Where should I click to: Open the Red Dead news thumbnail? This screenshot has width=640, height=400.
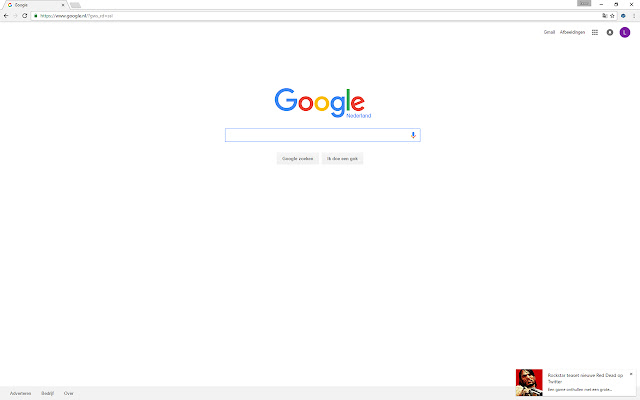click(529, 382)
